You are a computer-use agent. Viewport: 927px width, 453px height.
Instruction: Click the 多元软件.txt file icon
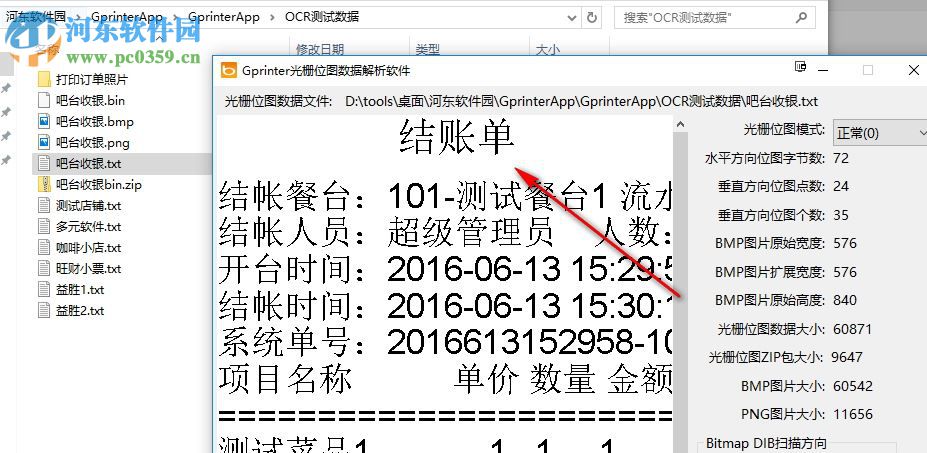click(x=44, y=226)
